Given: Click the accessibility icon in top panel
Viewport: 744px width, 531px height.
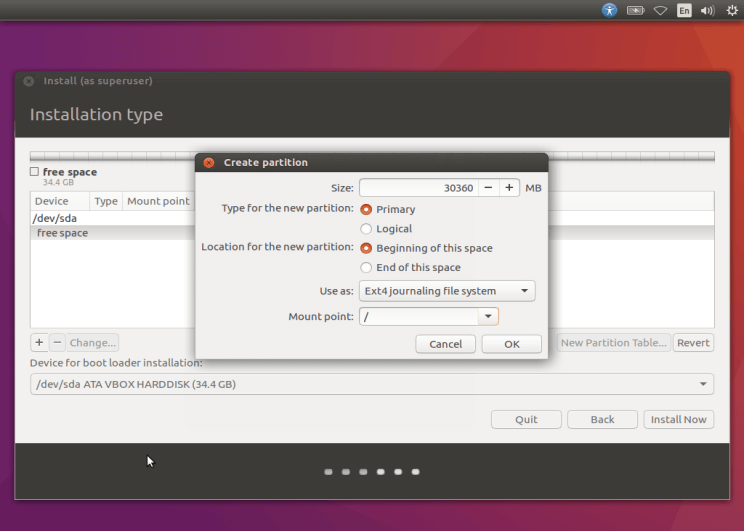Looking at the screenshot, I should pos(610,10).
